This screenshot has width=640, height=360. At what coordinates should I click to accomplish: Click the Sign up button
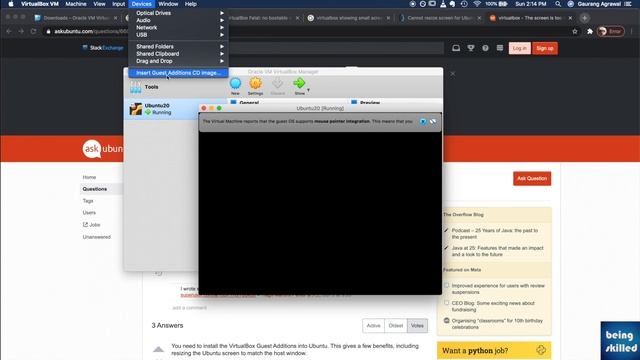[x=545, y=48]
